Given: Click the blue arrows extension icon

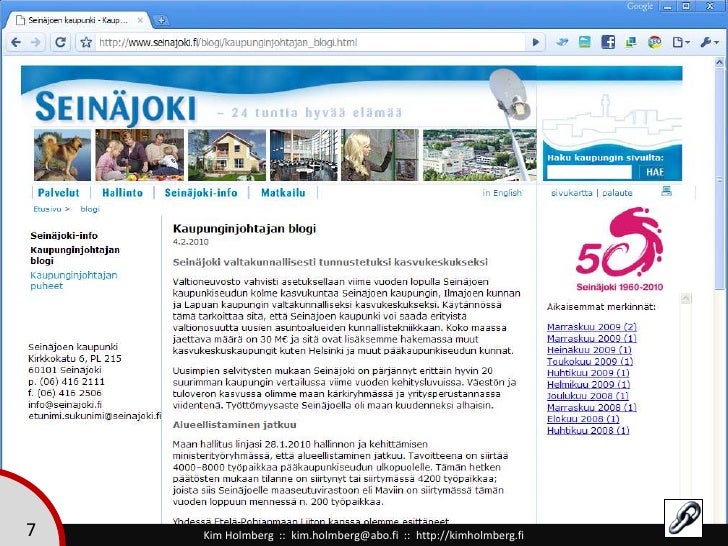Looking at the screenshot, I should click(562, 42).
